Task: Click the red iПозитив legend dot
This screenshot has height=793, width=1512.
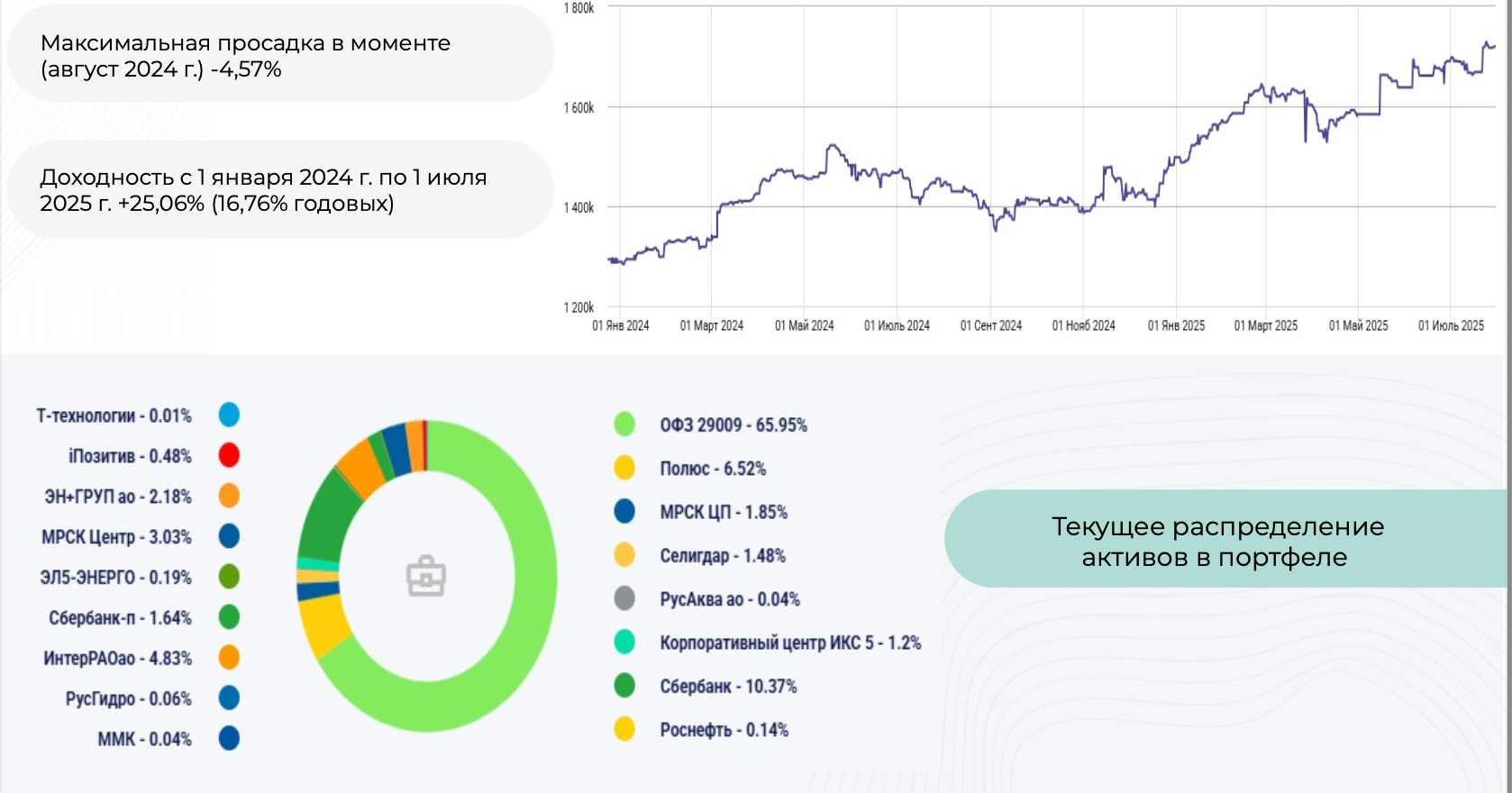Action: [229, 455]
